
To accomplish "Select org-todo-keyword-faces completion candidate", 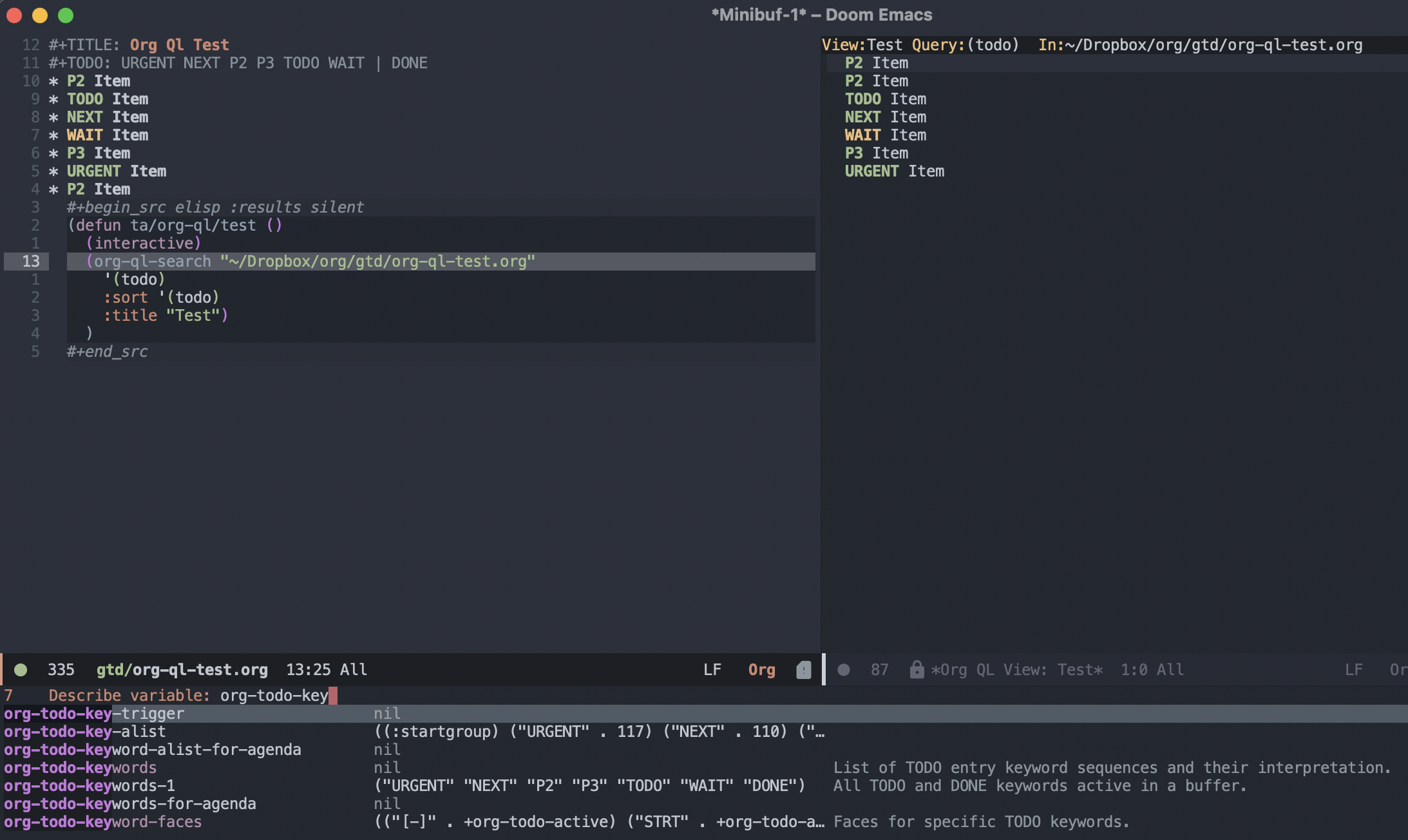I will [100, 821].
